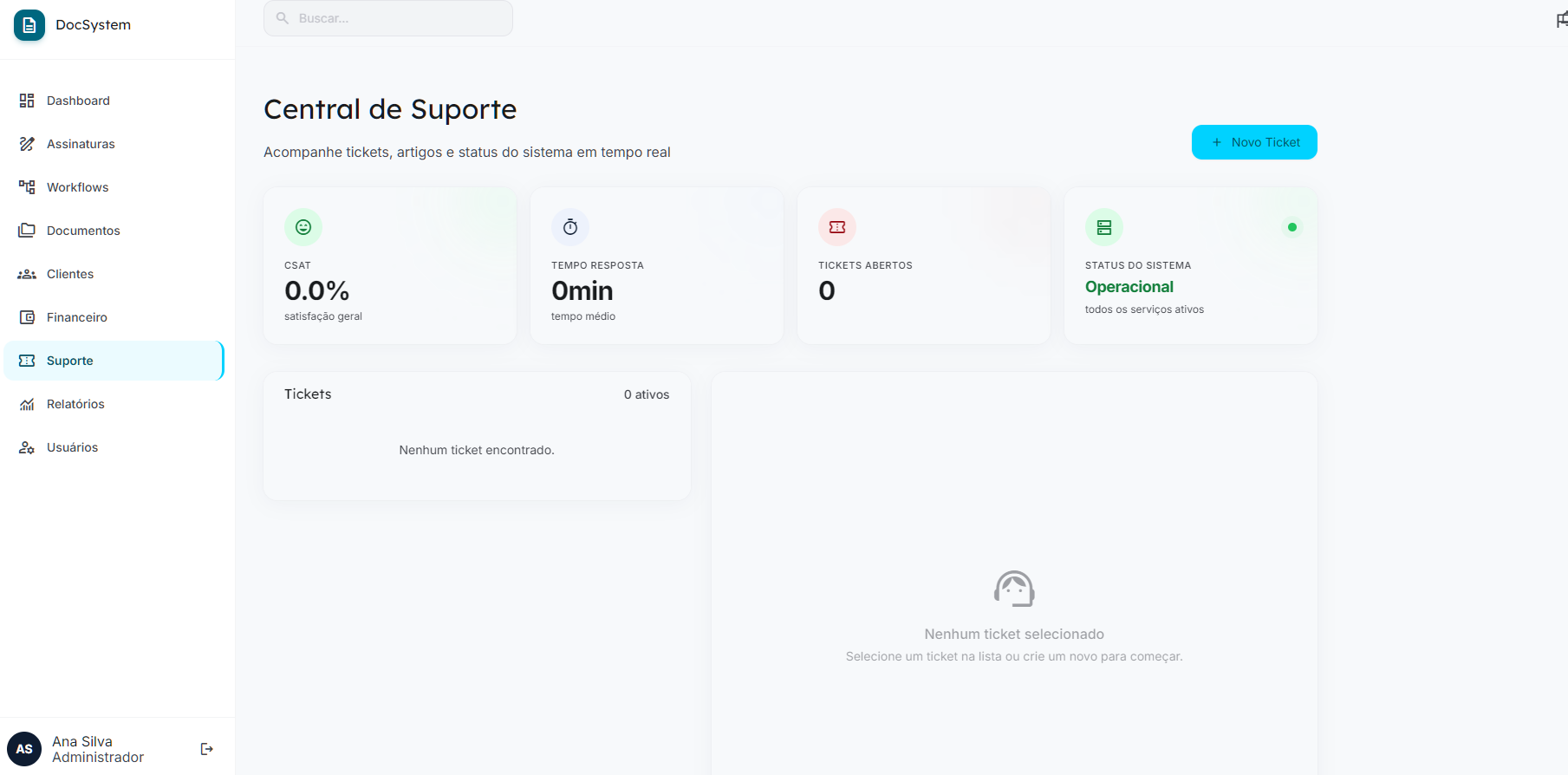Click the Workflows diagram icon
1568x775 pixels.
[x=27, y=187]
